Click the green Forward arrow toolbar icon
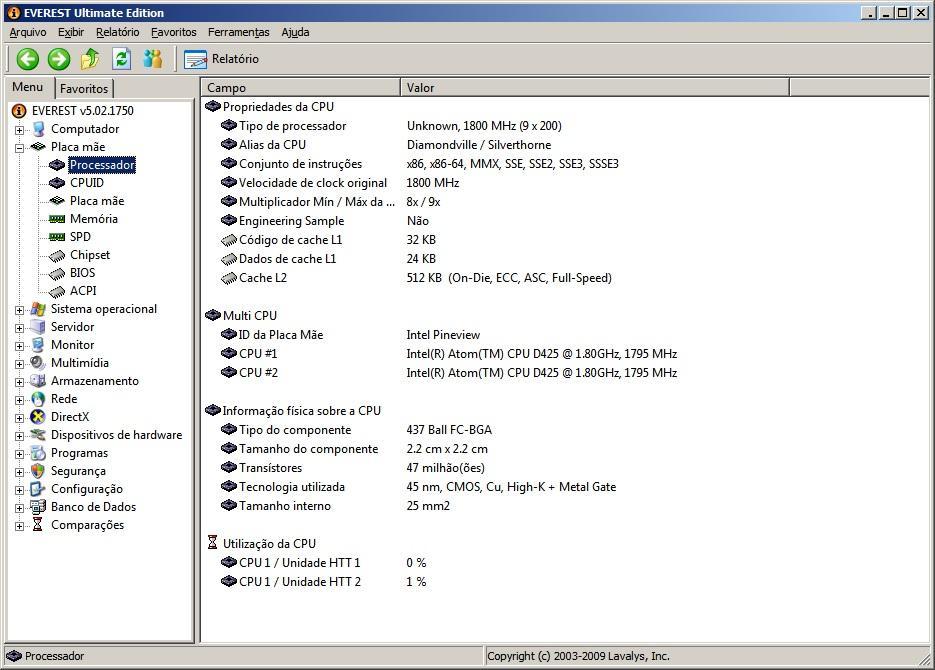The image size is (935, 670). [x=58, y=59]
